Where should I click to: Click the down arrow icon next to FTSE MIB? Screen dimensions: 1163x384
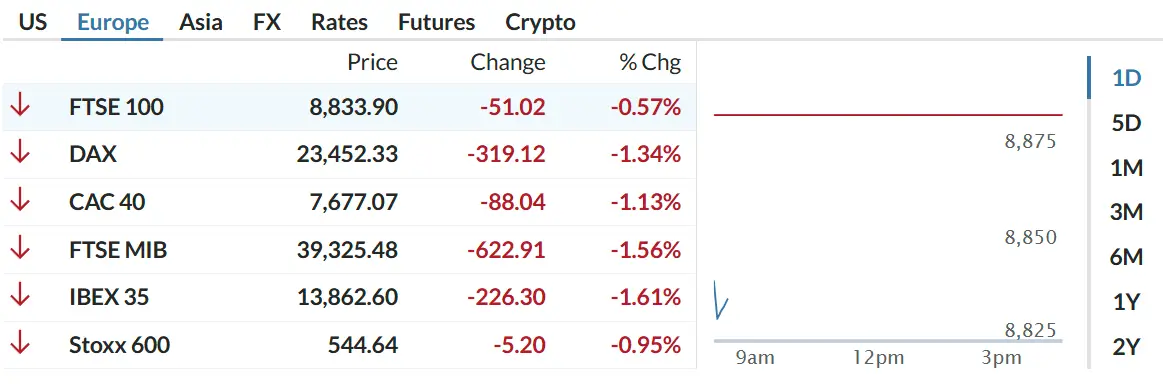pyautogui.click(x=20, y=250)
